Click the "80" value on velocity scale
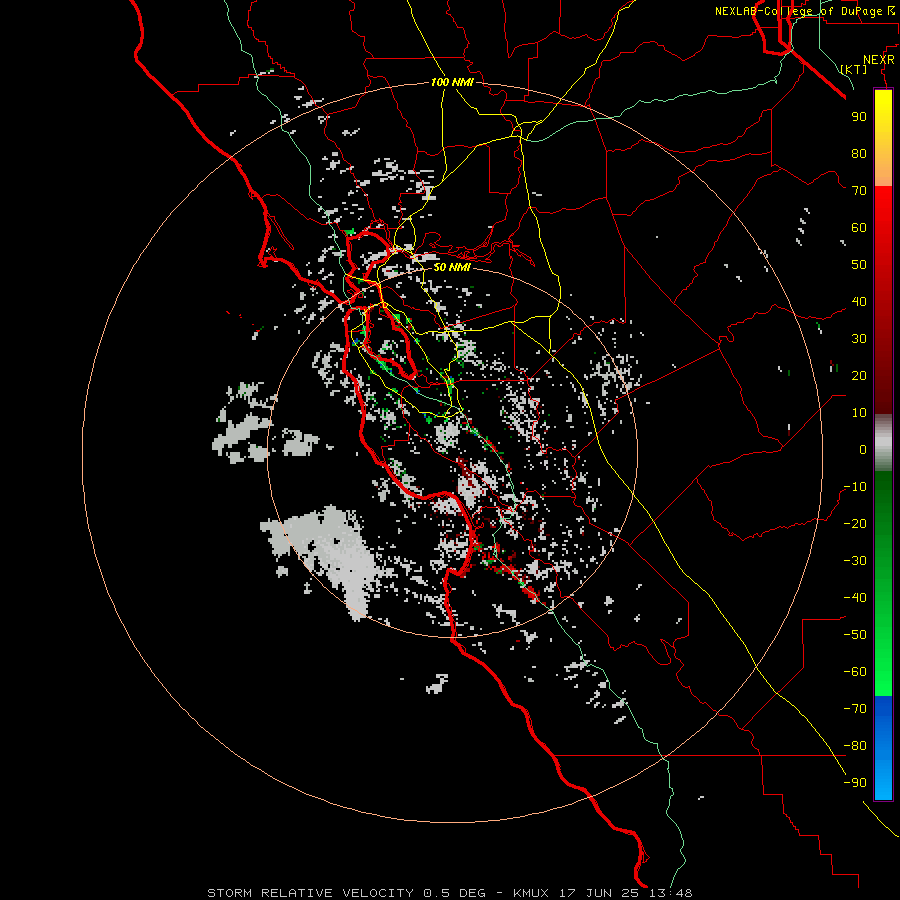The width and height of the screenshot is (900, 900). [x=859, y=154]
